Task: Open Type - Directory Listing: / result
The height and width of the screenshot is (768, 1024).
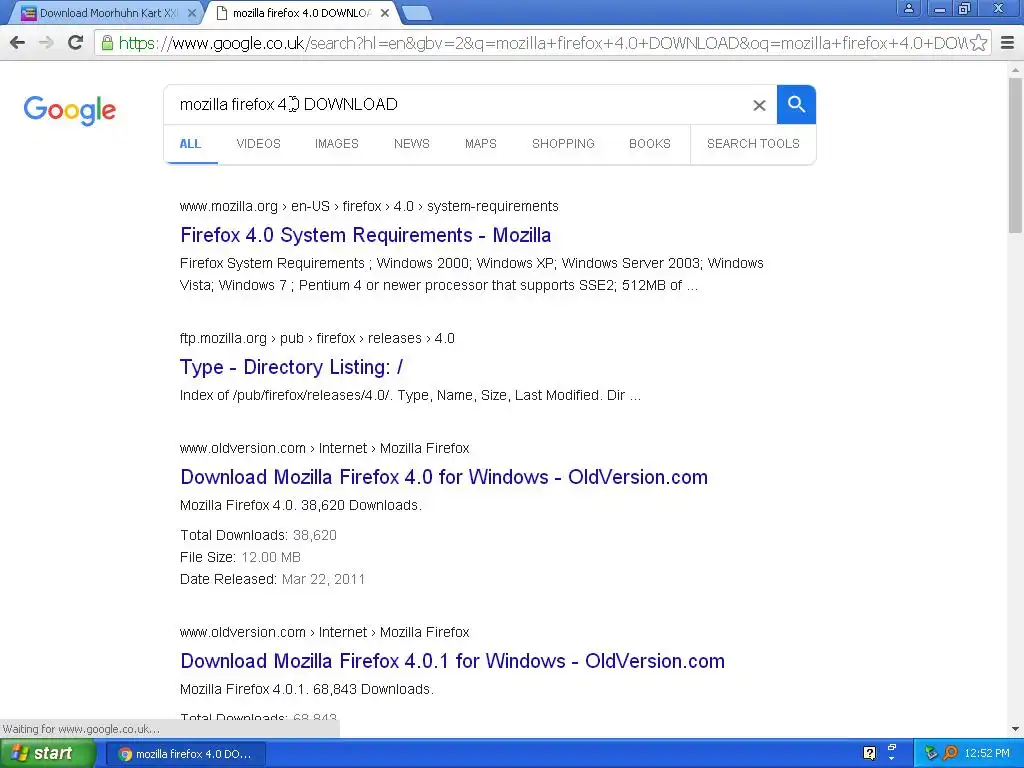Action: point(291,367)
